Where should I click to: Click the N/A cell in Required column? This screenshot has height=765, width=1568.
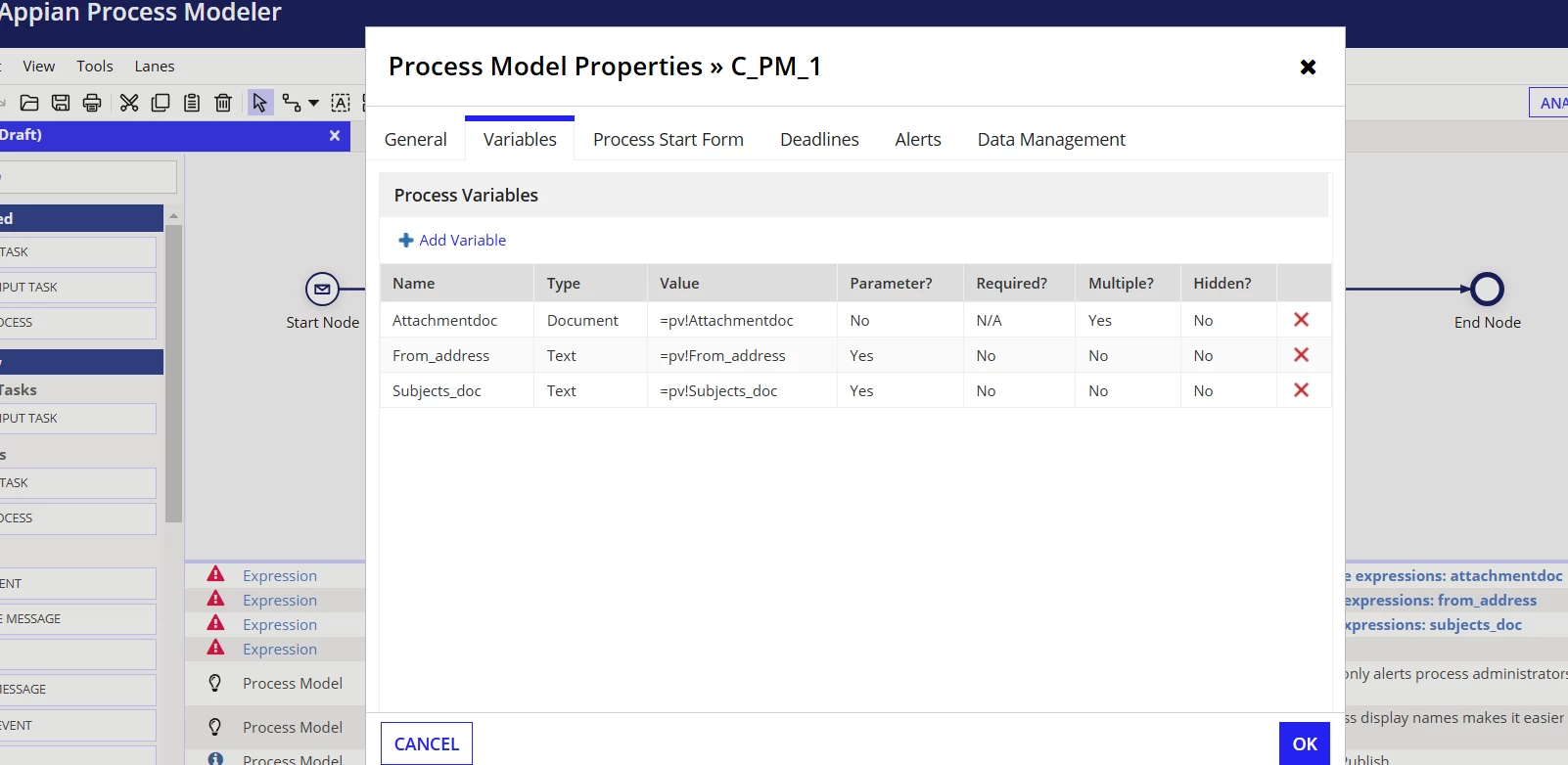989,320
